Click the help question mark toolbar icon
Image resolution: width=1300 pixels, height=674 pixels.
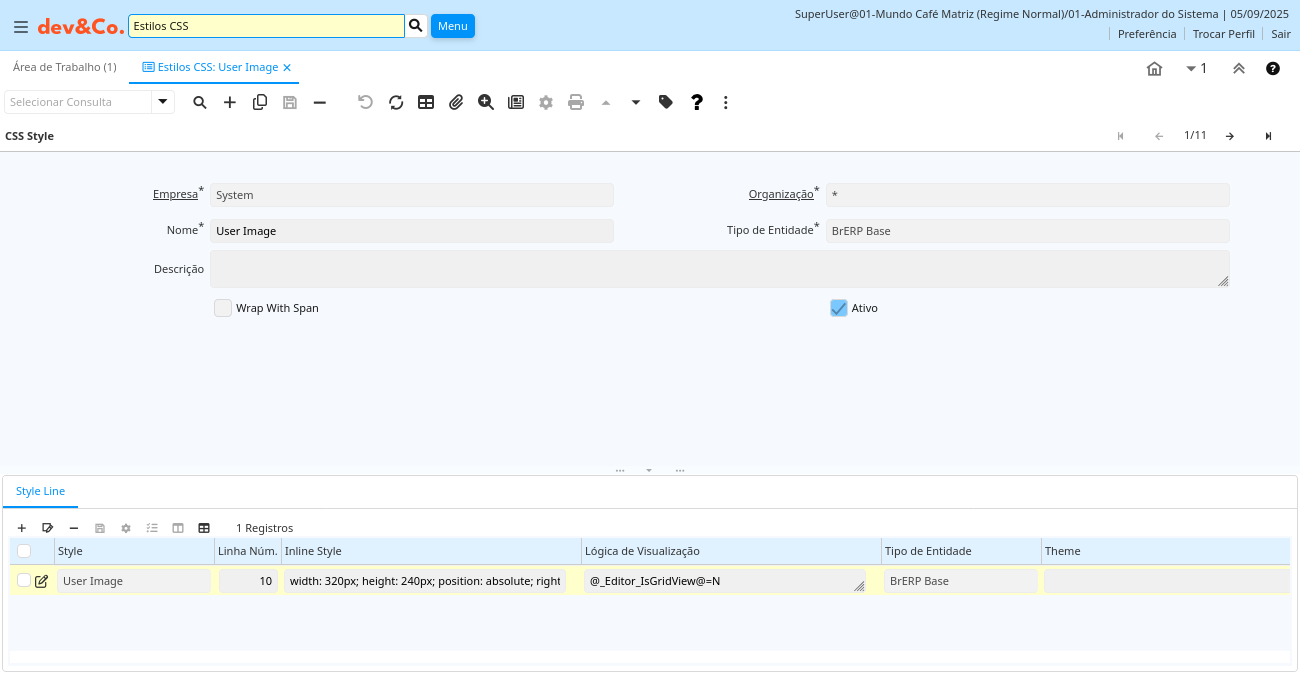point(697,102)
